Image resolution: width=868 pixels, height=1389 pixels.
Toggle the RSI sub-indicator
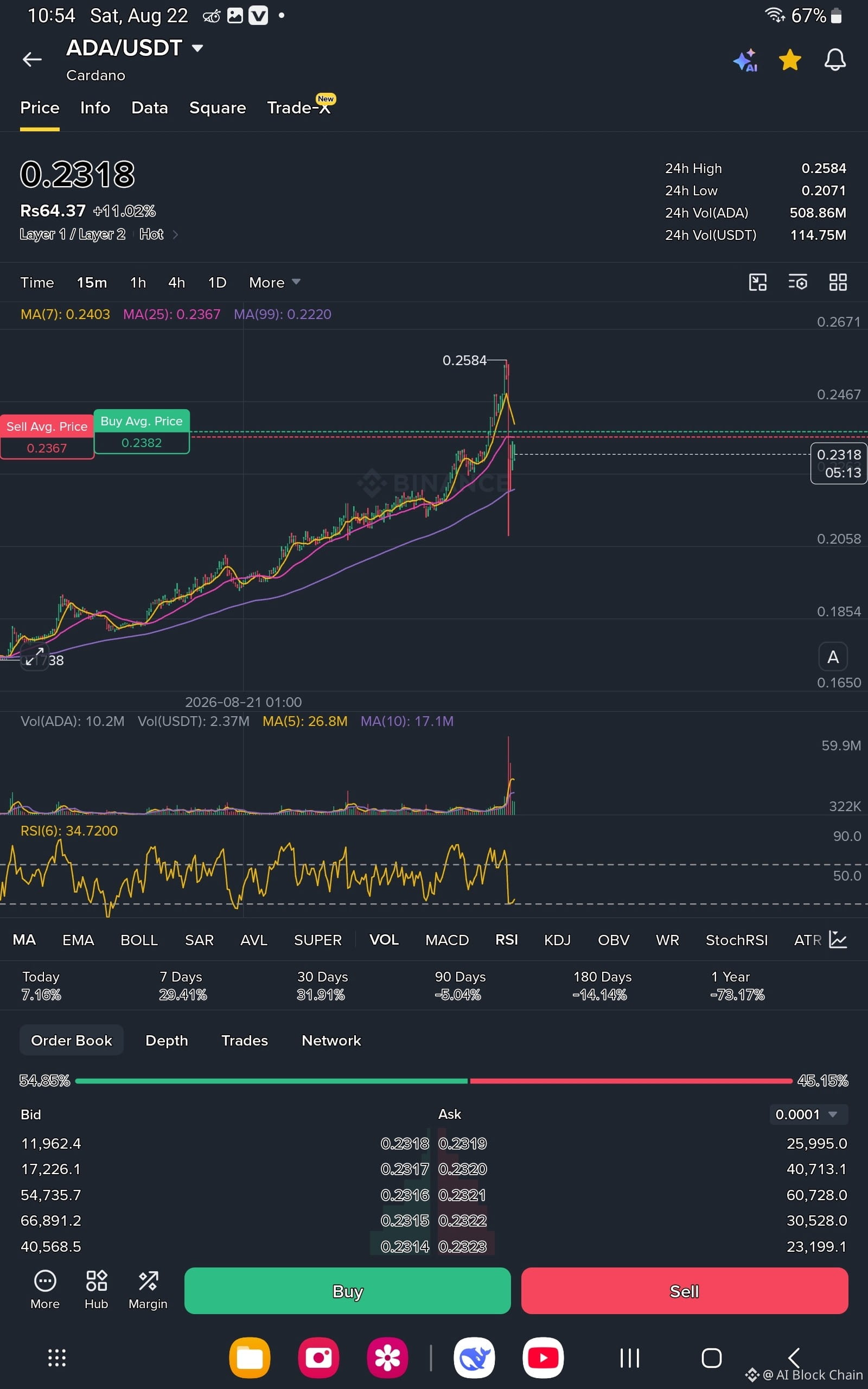click(506, 940)
